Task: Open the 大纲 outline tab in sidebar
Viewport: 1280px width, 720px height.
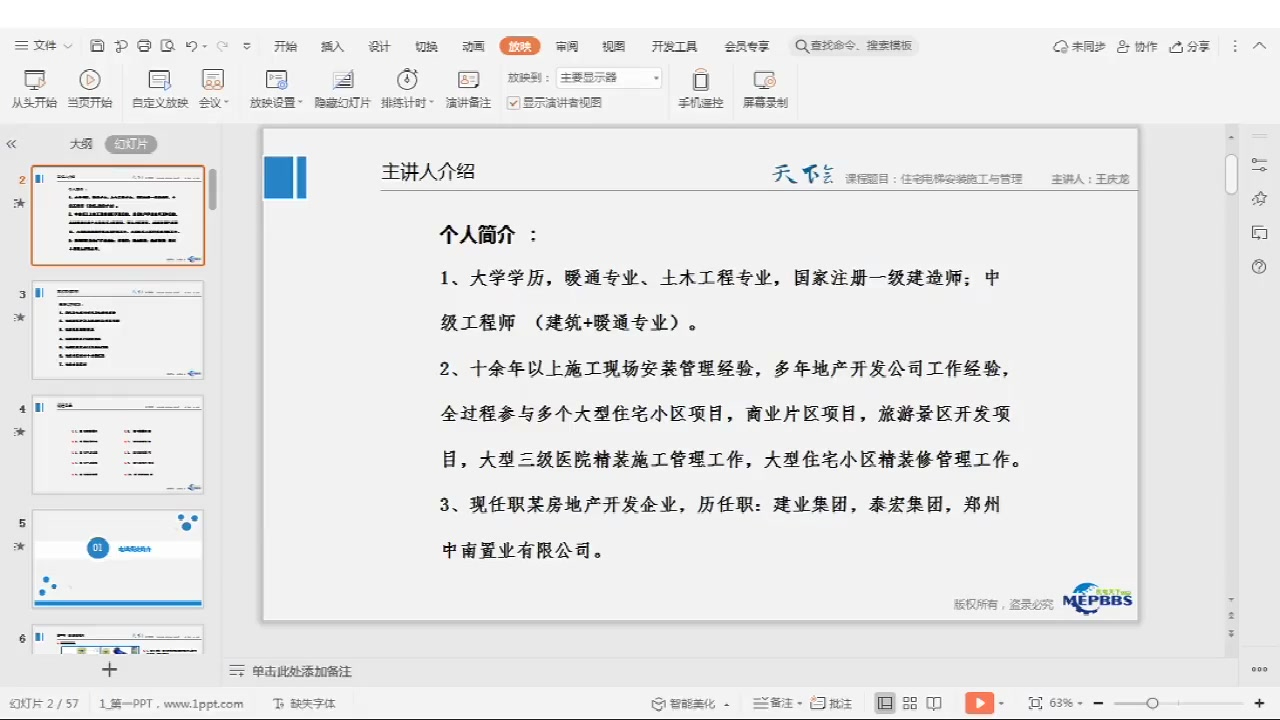Action: (x=81, y=144)
